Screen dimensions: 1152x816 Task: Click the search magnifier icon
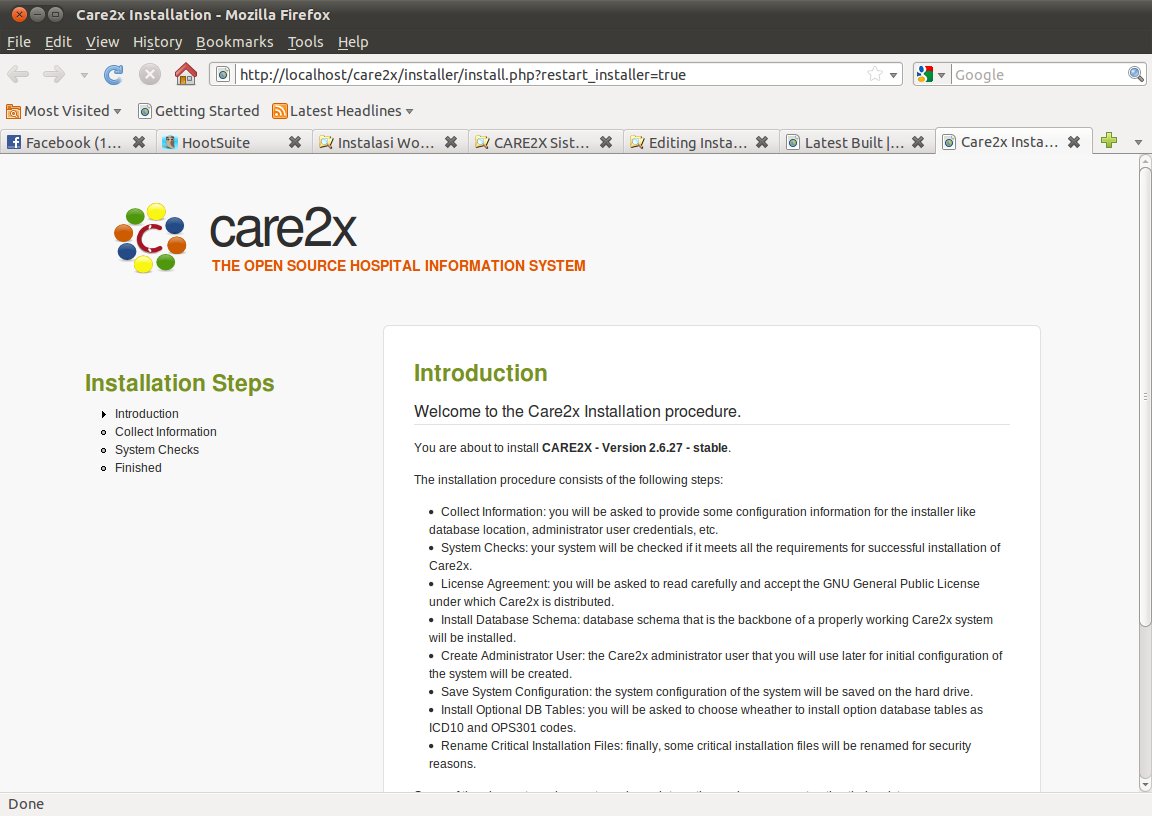[x=1136, y=74]
